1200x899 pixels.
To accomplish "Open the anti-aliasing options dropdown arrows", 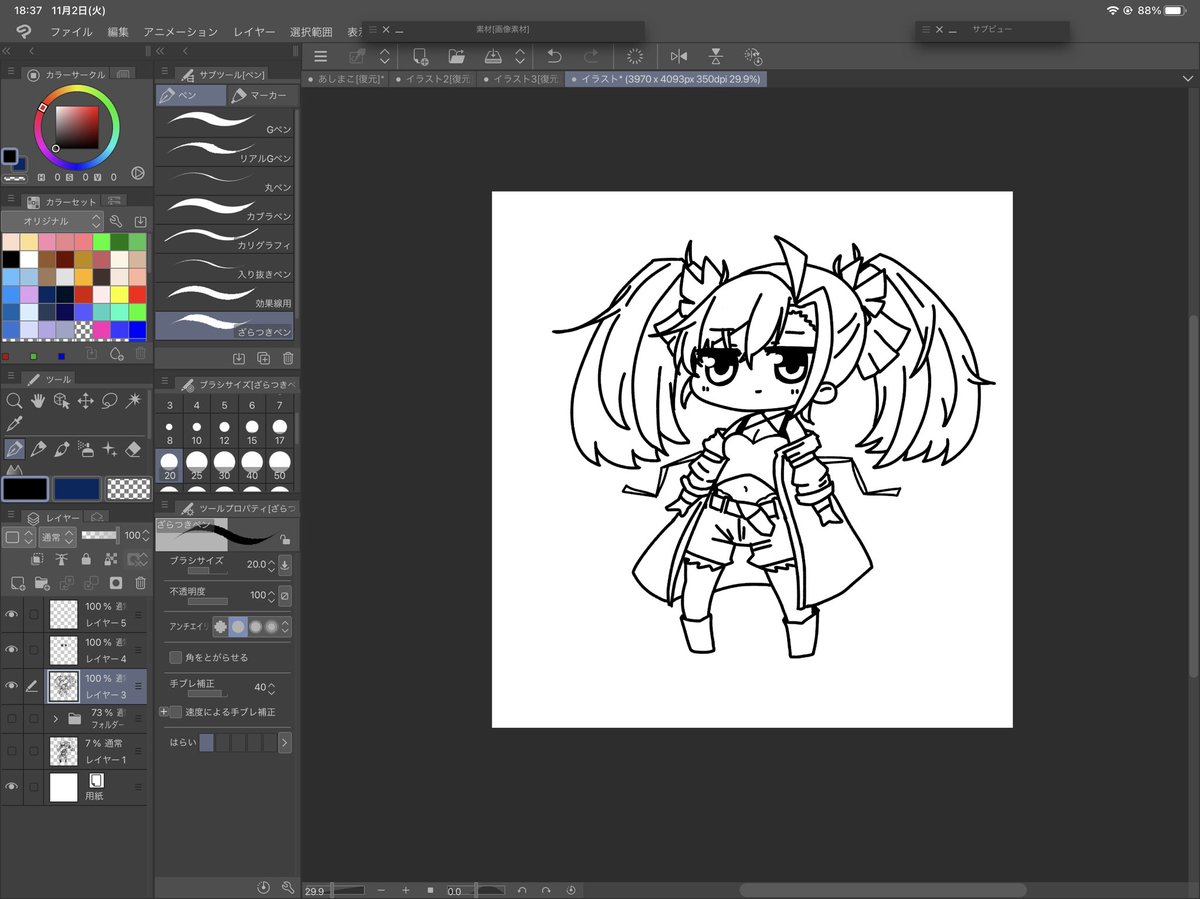I will tap(287, 627).
